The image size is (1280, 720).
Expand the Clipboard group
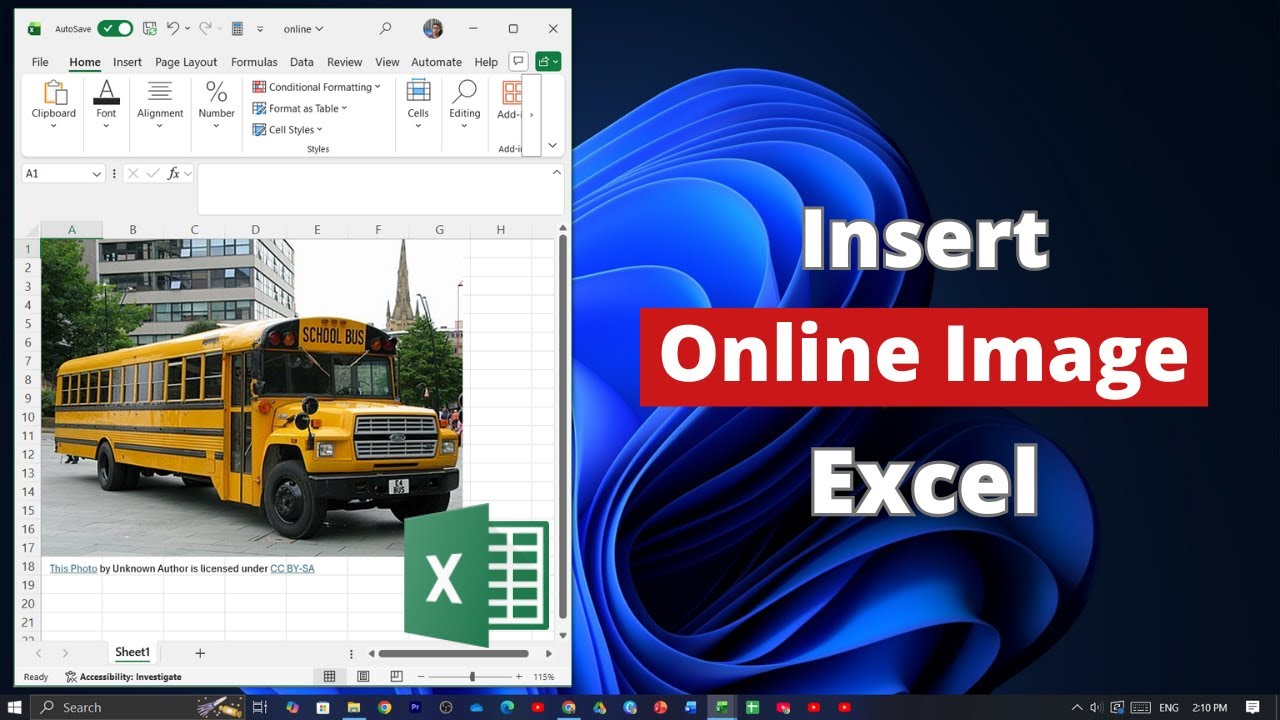pyautogui.click(x=54, y=104)
